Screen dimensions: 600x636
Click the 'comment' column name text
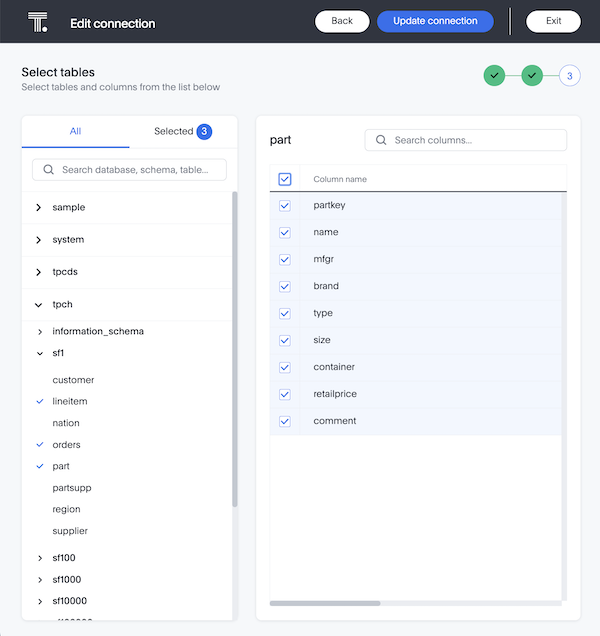(335, 421)
